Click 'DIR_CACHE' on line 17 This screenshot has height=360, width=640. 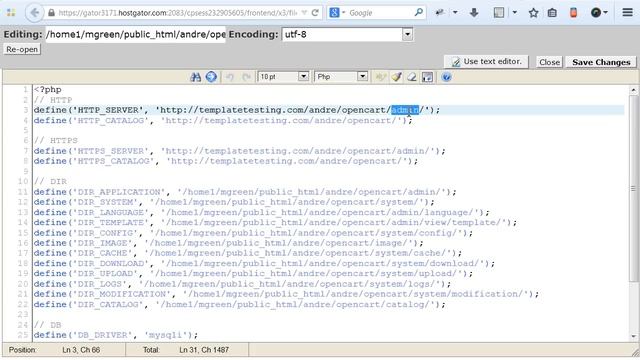coord(102,253)
